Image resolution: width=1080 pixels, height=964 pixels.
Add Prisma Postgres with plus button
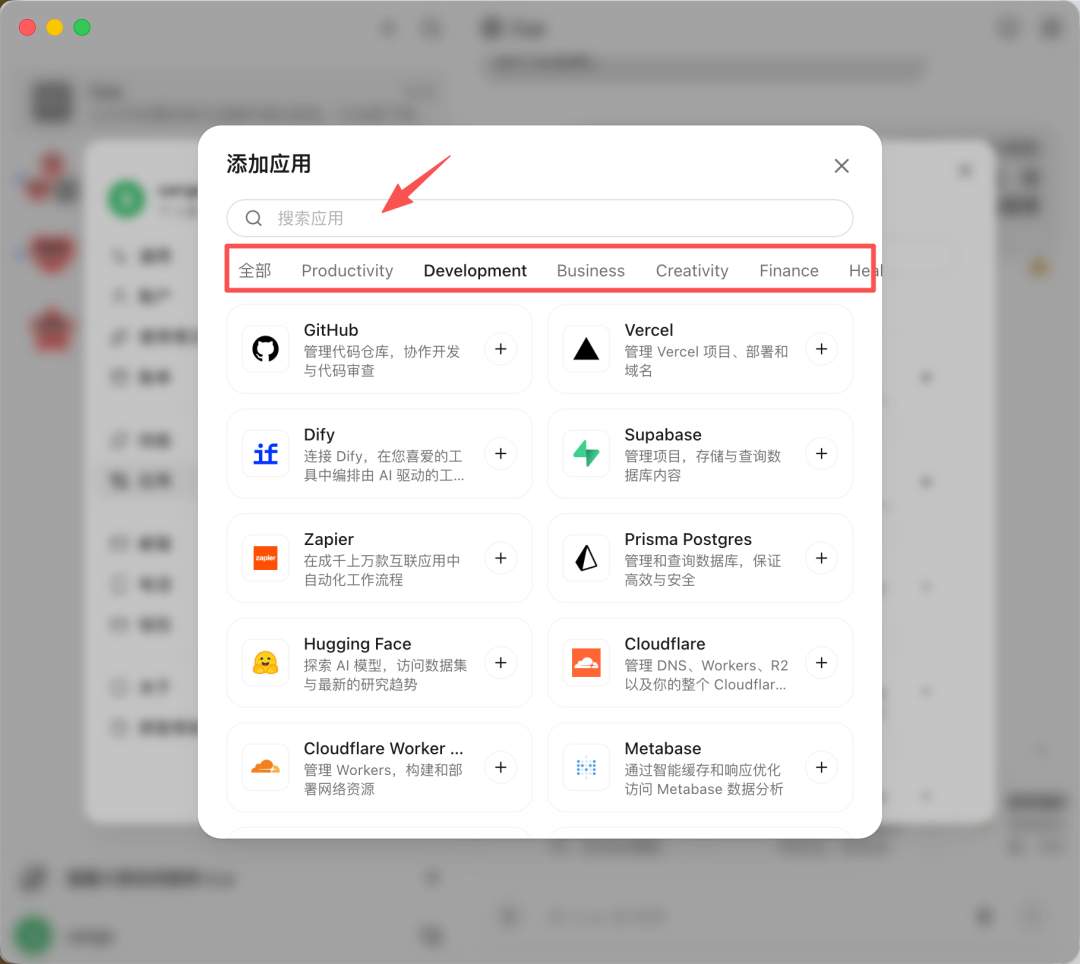(x=821, y=558)
